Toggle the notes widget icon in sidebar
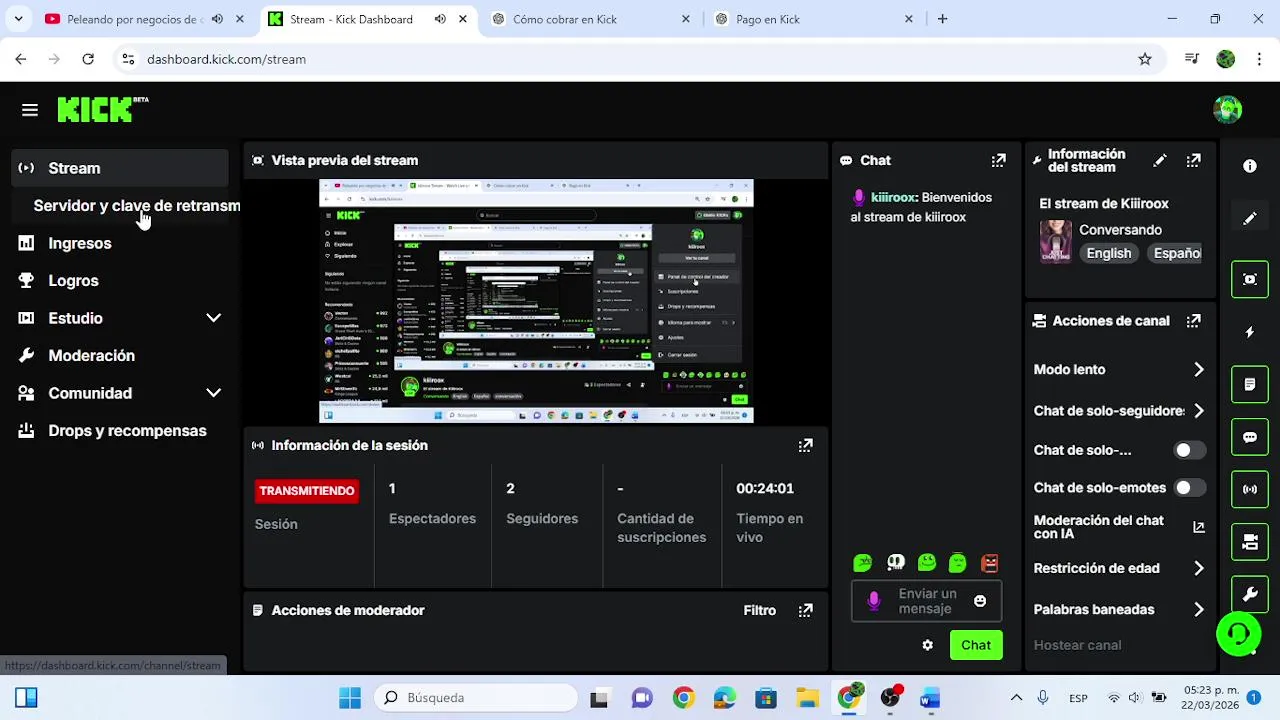Image resolution: width=1280 pixels, height=720 pixels. [1250, 384]
